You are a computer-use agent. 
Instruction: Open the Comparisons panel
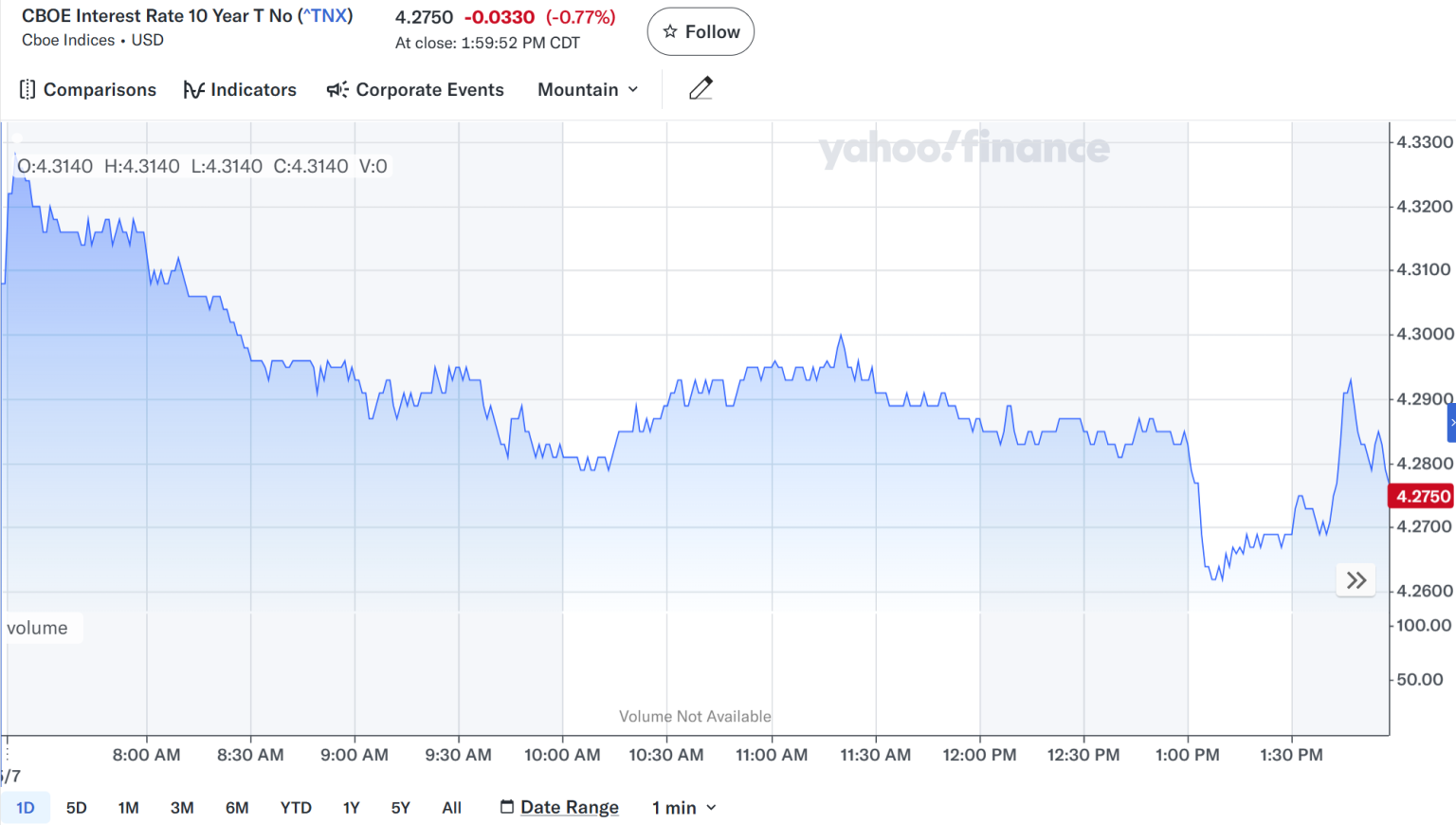pos(88,89)
